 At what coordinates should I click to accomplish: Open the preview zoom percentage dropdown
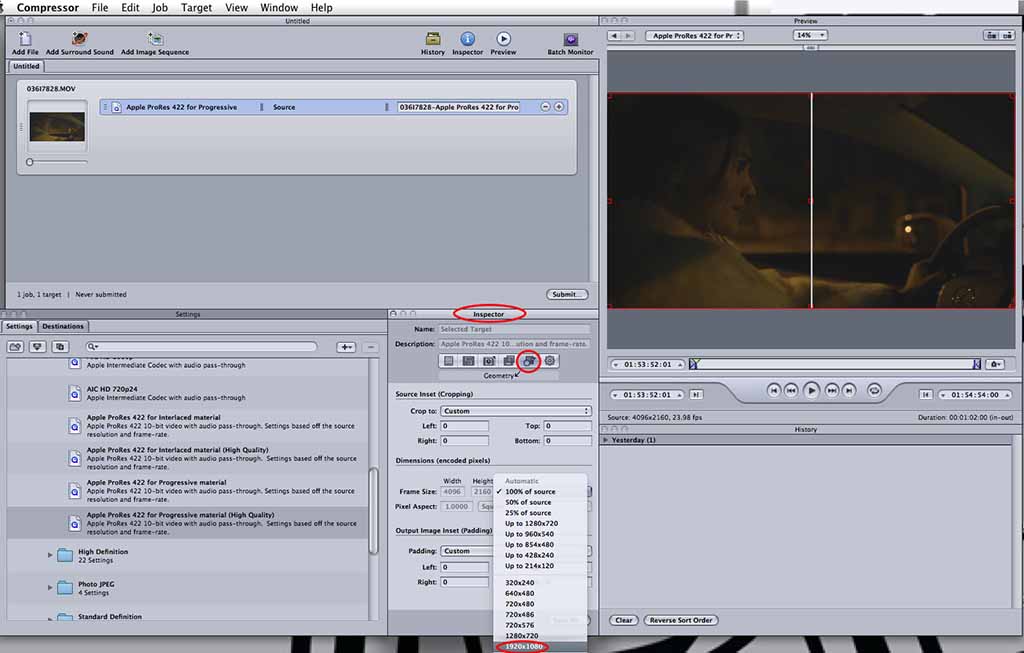[808, 35]
